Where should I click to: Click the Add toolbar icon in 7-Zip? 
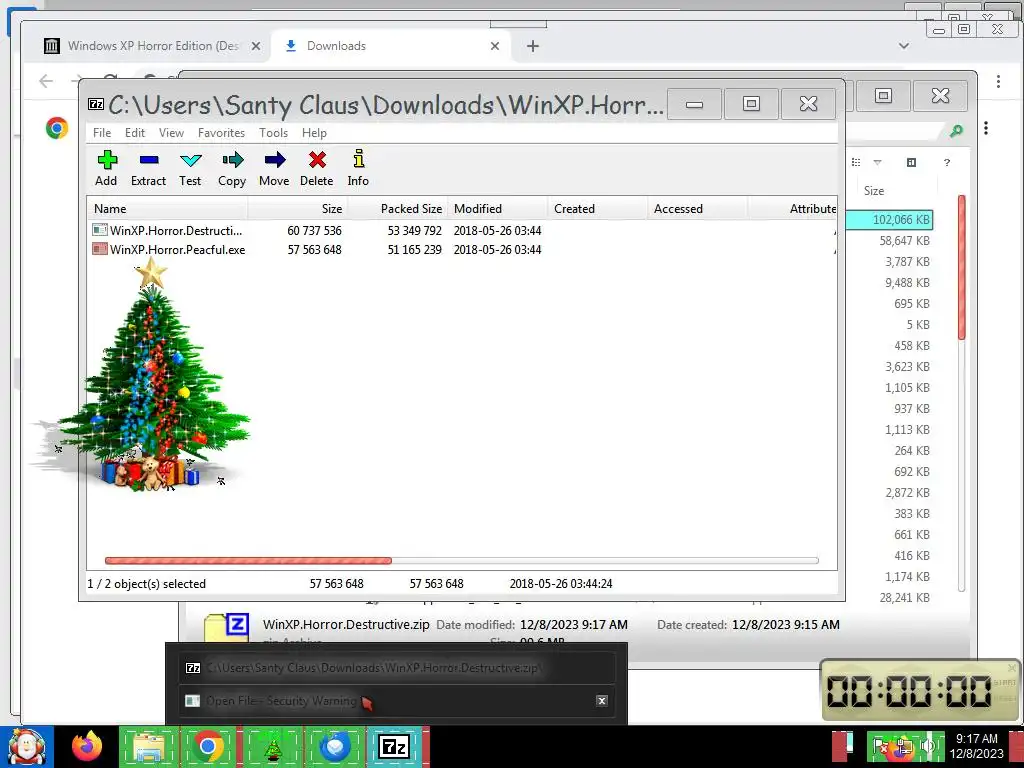(106, 168)
